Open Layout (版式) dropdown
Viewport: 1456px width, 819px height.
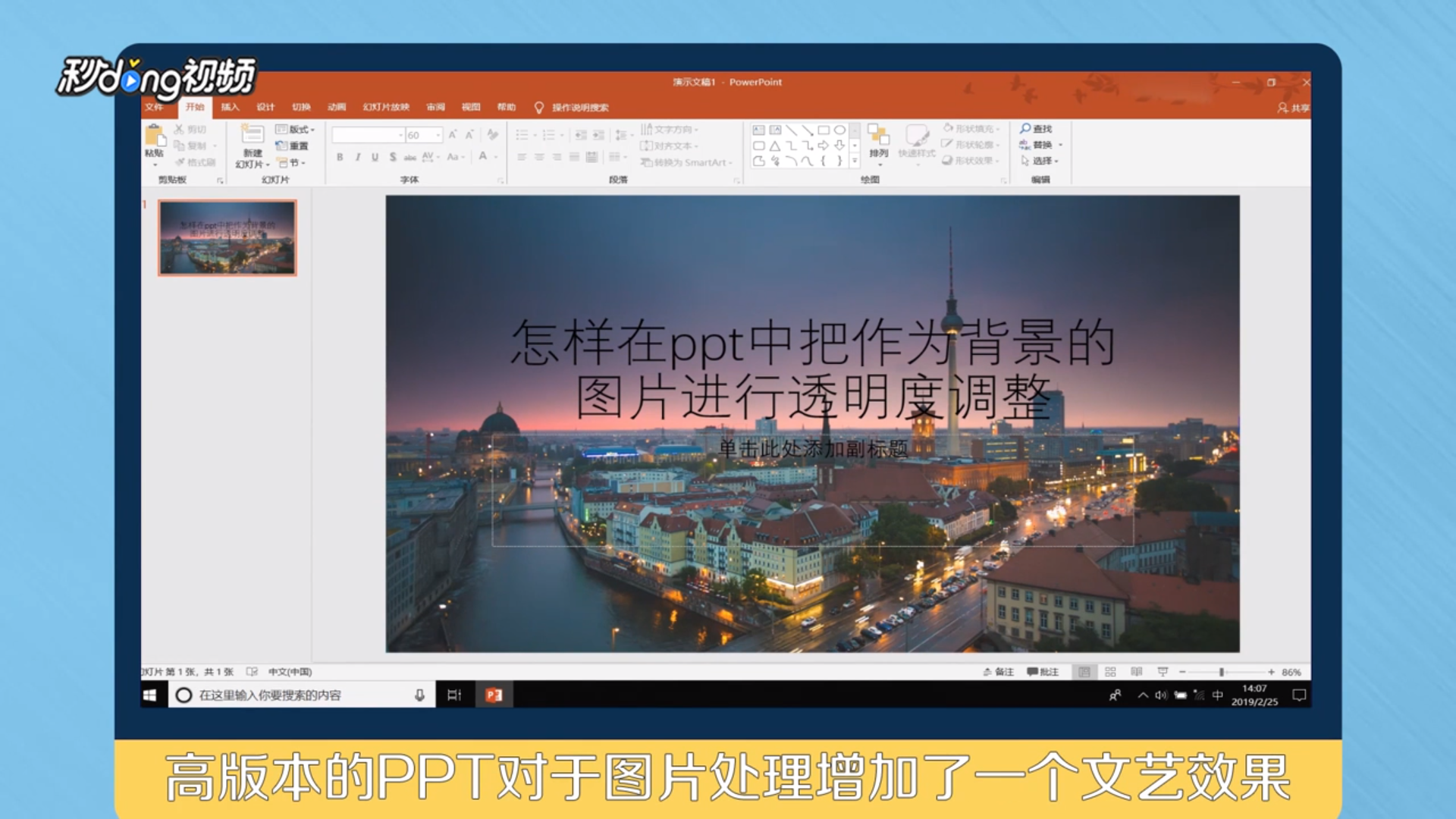tap(295, 130)
